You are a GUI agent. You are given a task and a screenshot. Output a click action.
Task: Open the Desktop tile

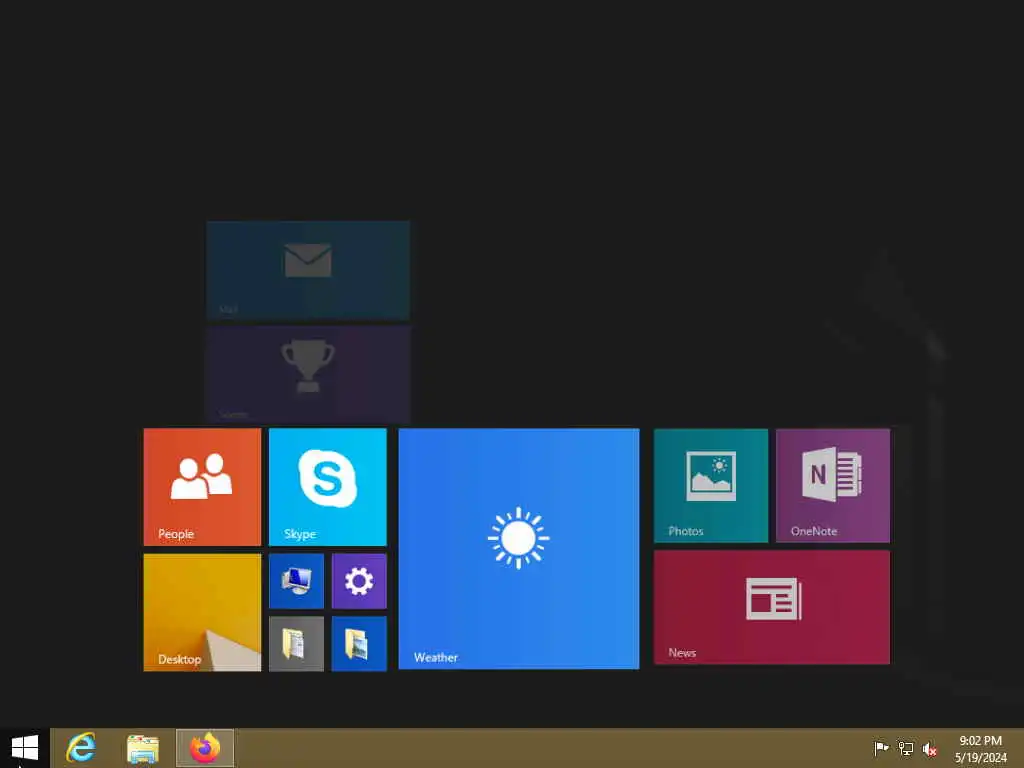(202, 612)
